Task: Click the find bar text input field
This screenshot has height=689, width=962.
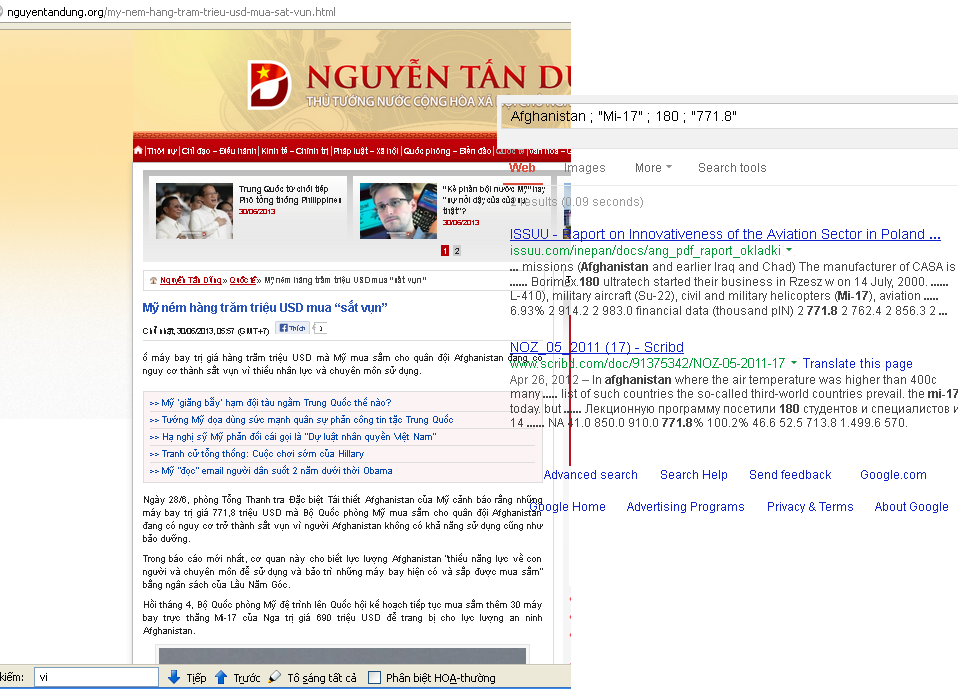Action: pyautogui.click(x=96, y=677)
